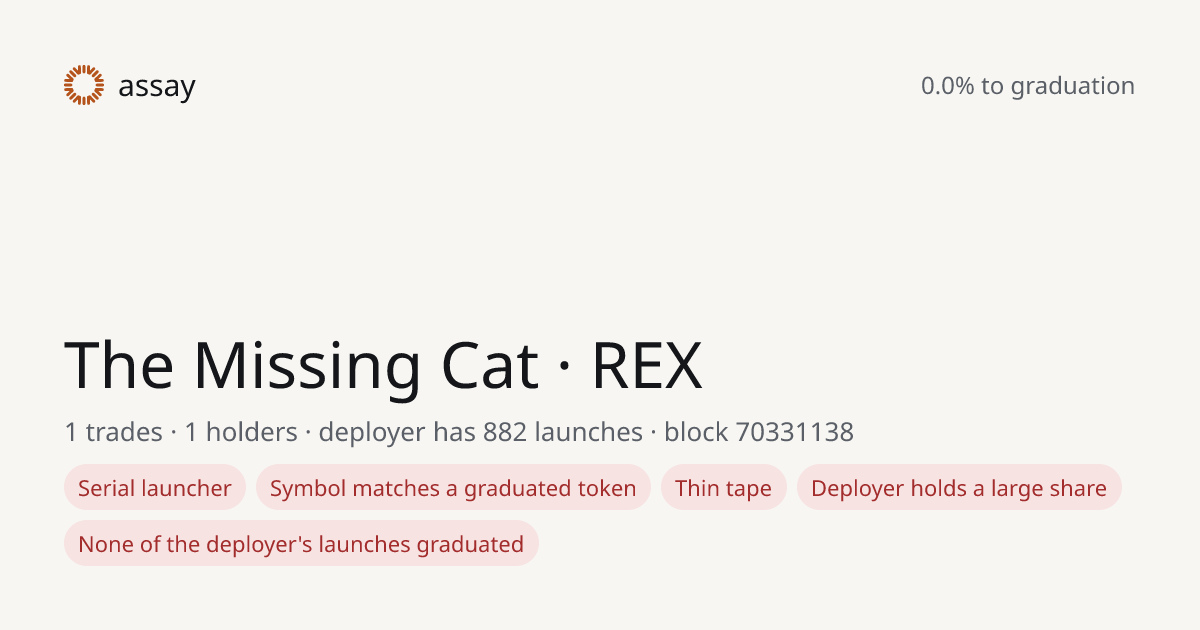Select the "Deployer holds a large share" tag
Viewport: 1200px width, 630px height.
click(x=959, y=488)
